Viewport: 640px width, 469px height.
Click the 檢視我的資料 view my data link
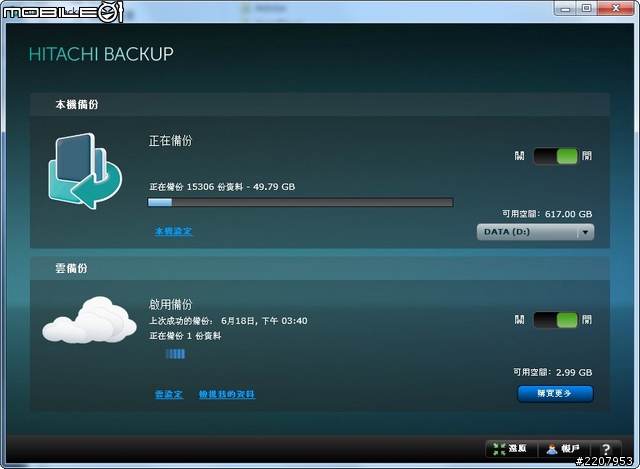[x=227, y=394]
